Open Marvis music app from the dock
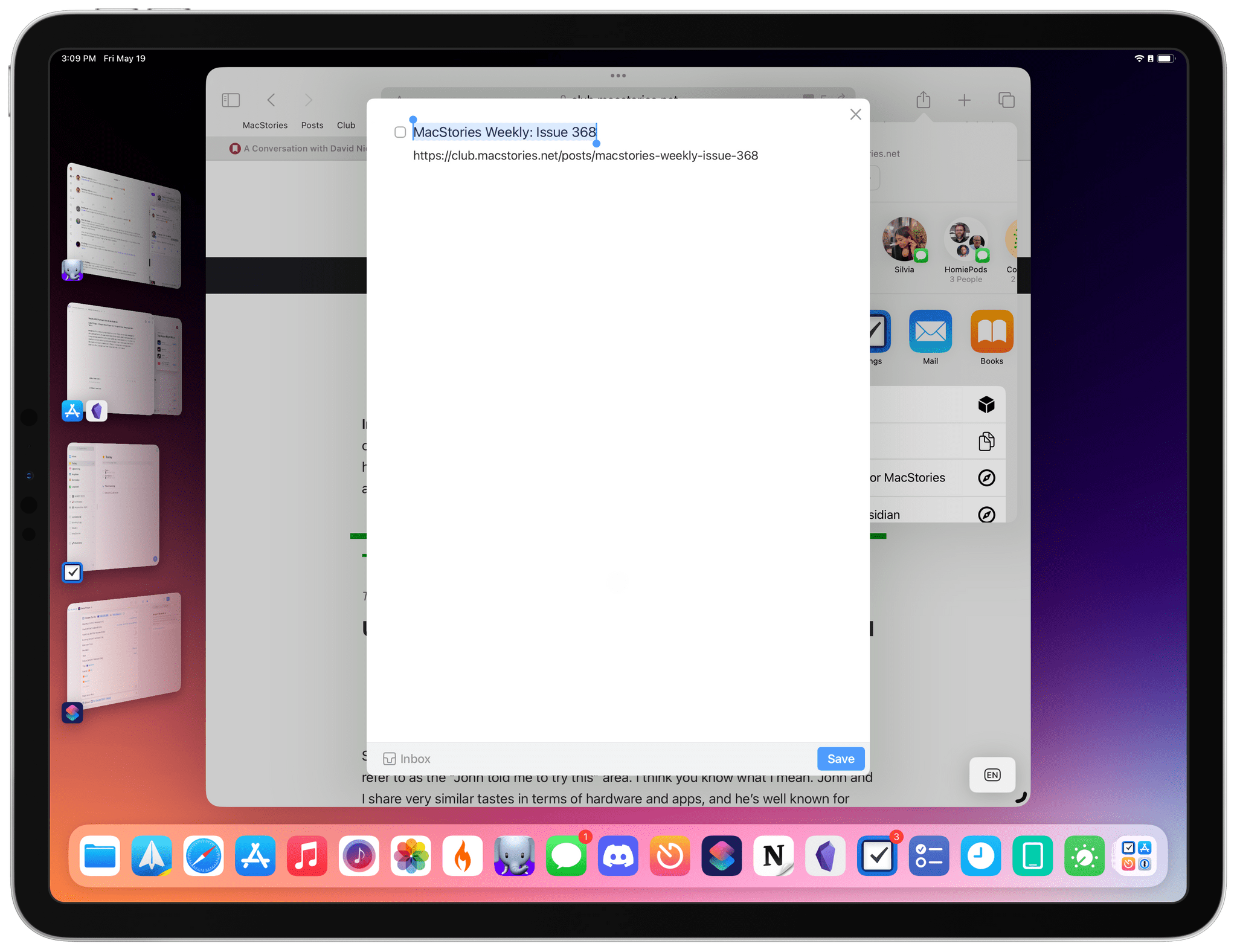Viewport: 1237px width, 952px height. click(x=359, y=856)
